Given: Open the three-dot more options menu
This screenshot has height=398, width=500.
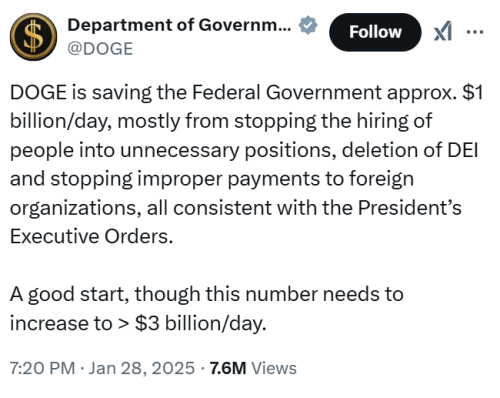Looking at the screenshot, I should point(475,32).
